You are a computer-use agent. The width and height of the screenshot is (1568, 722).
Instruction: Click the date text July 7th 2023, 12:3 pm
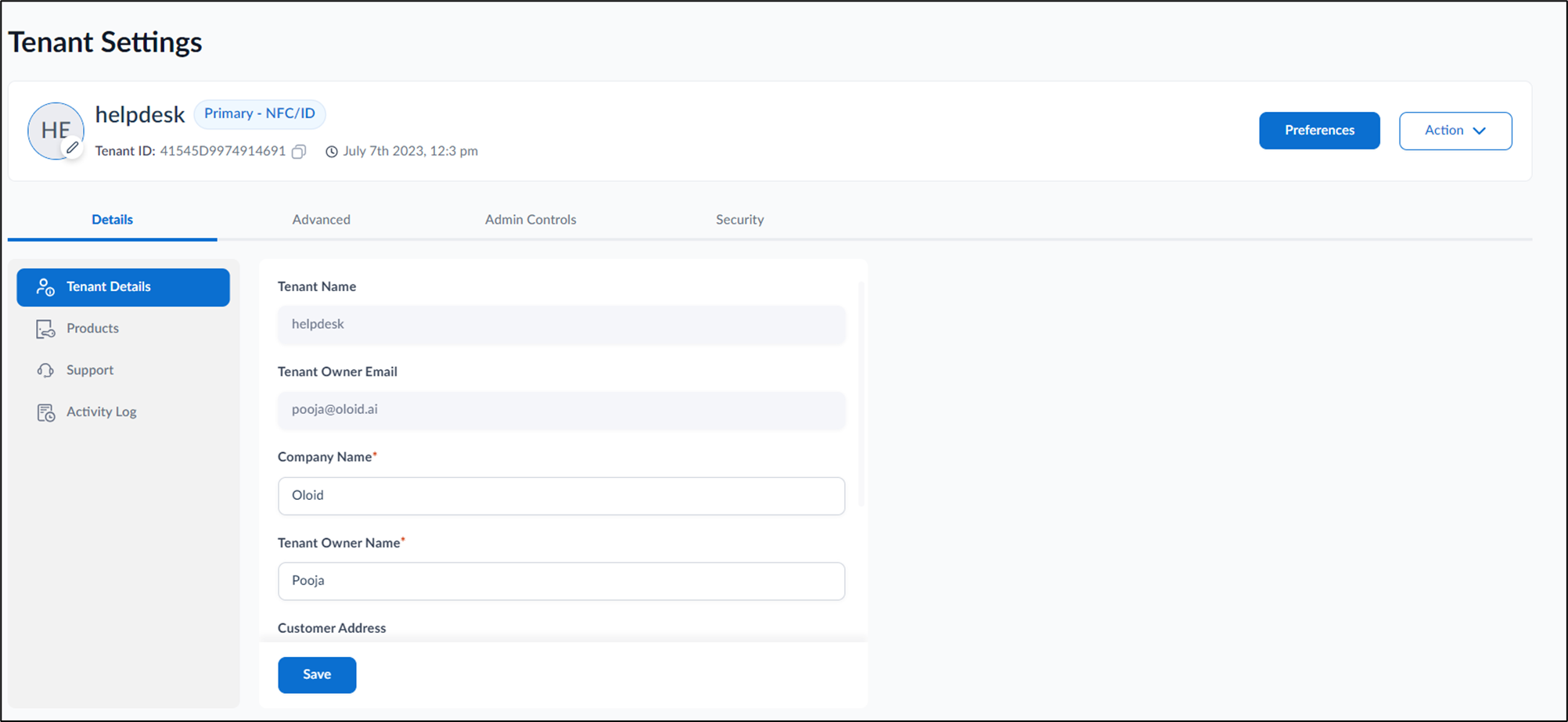click(410, 151)
